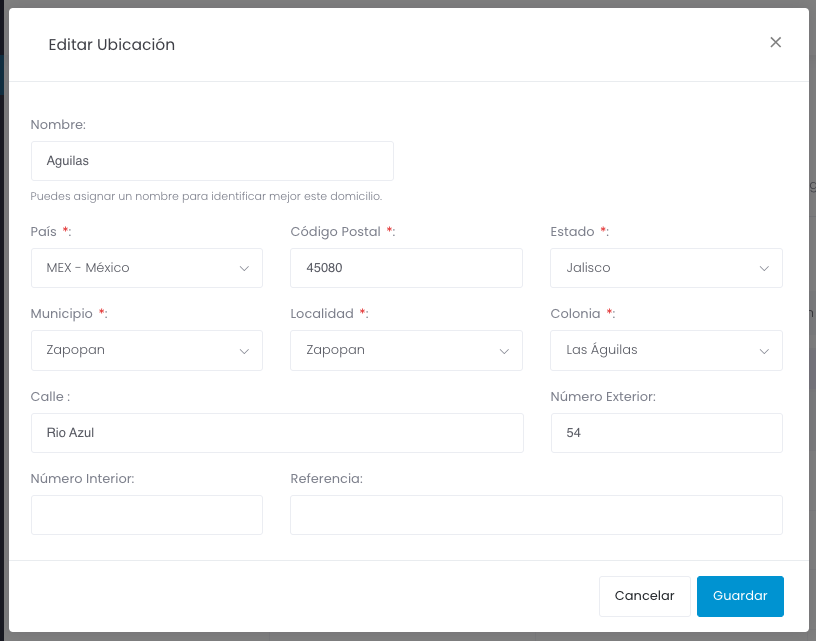The image size is (816, 641).
Task: Click the Cancelar button
Action: point(644,596)
